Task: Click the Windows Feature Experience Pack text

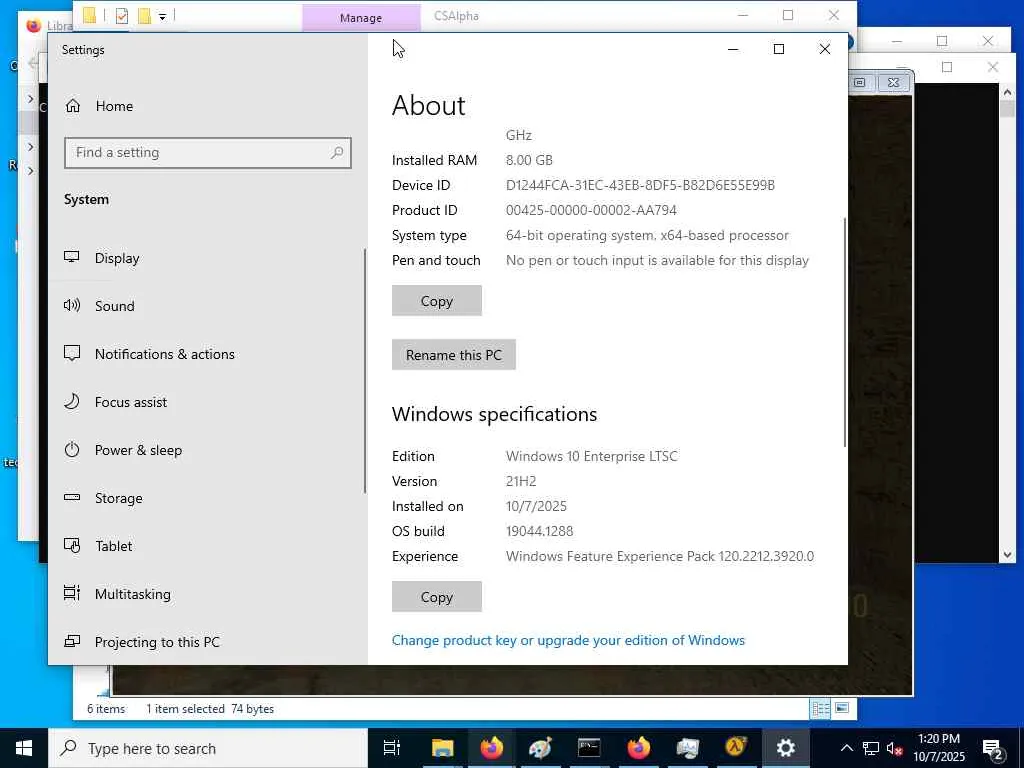Action: pos(660,556)
